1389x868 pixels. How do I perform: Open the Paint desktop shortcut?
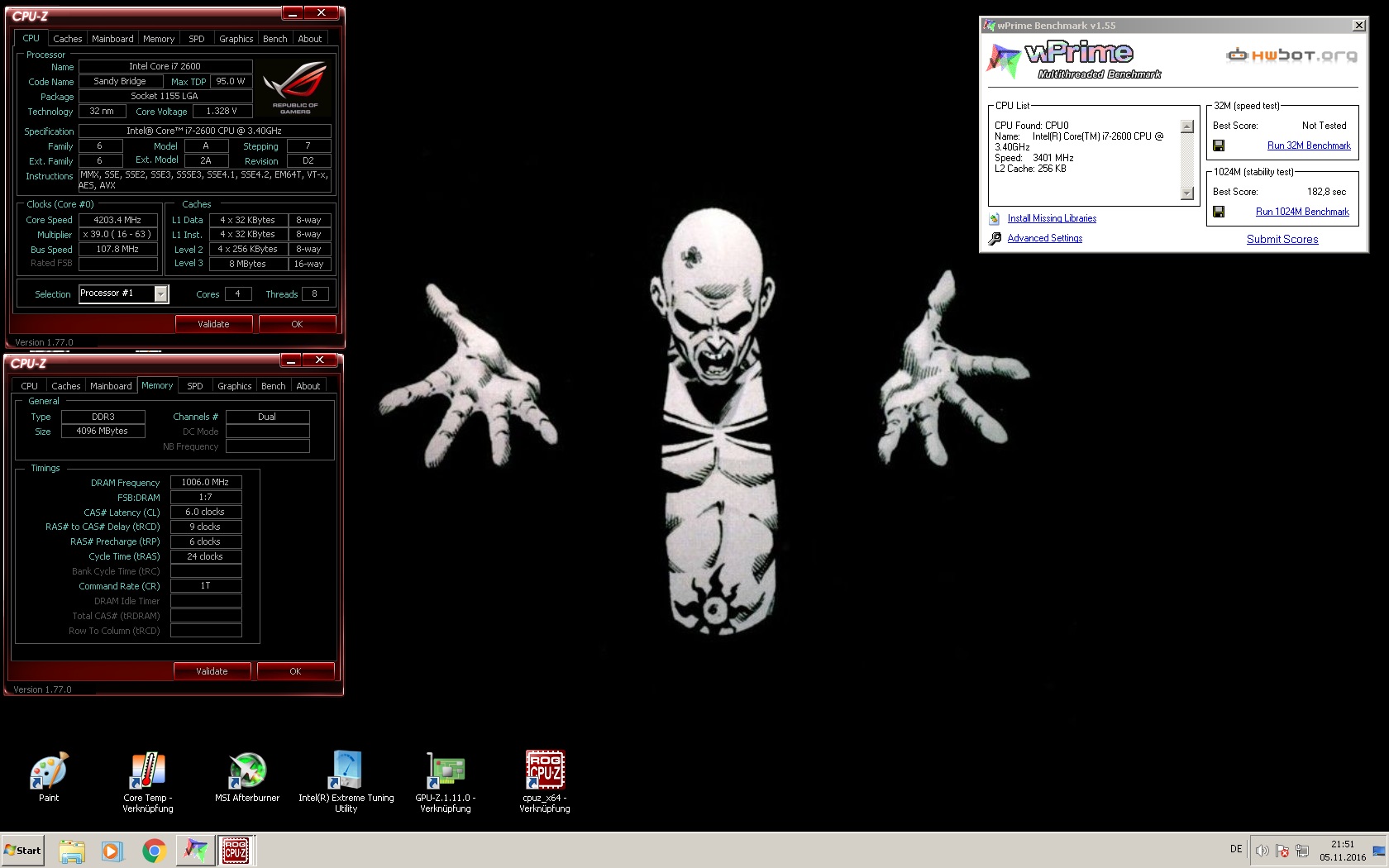point(49,776)
